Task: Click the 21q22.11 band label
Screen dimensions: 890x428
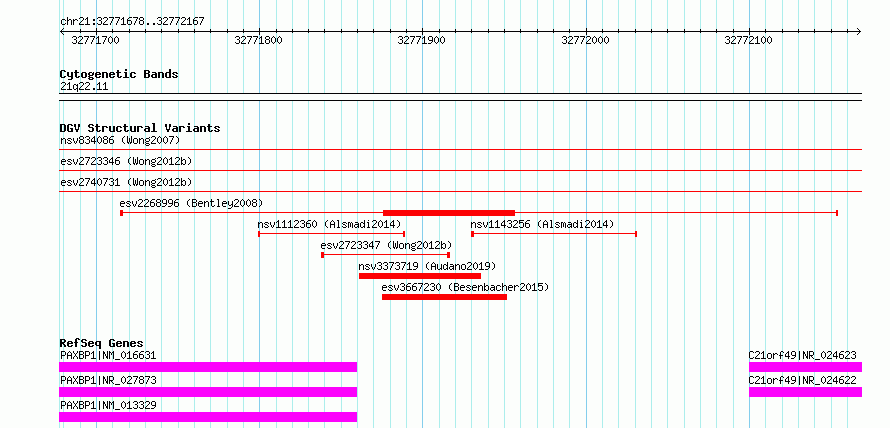Action: click(x=84, y=87)
